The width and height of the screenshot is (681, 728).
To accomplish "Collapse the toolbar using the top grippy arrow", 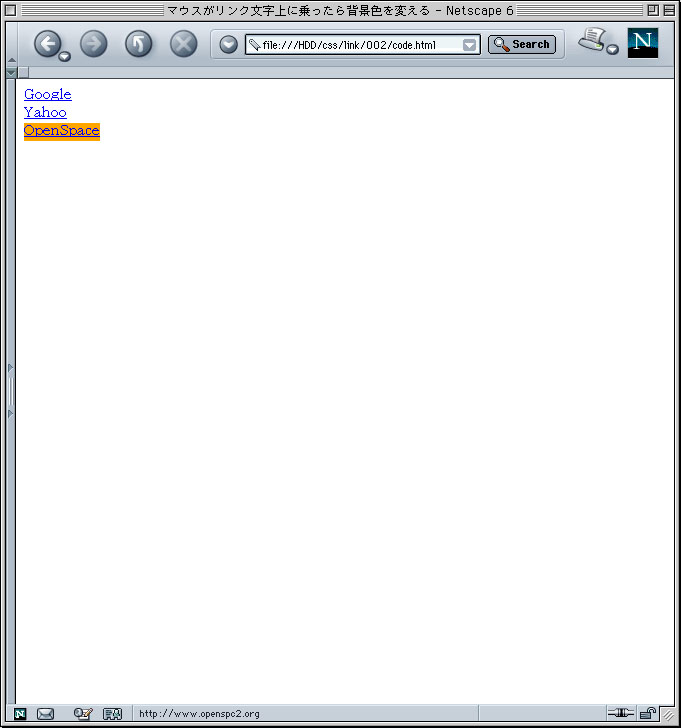I will 12,60.
